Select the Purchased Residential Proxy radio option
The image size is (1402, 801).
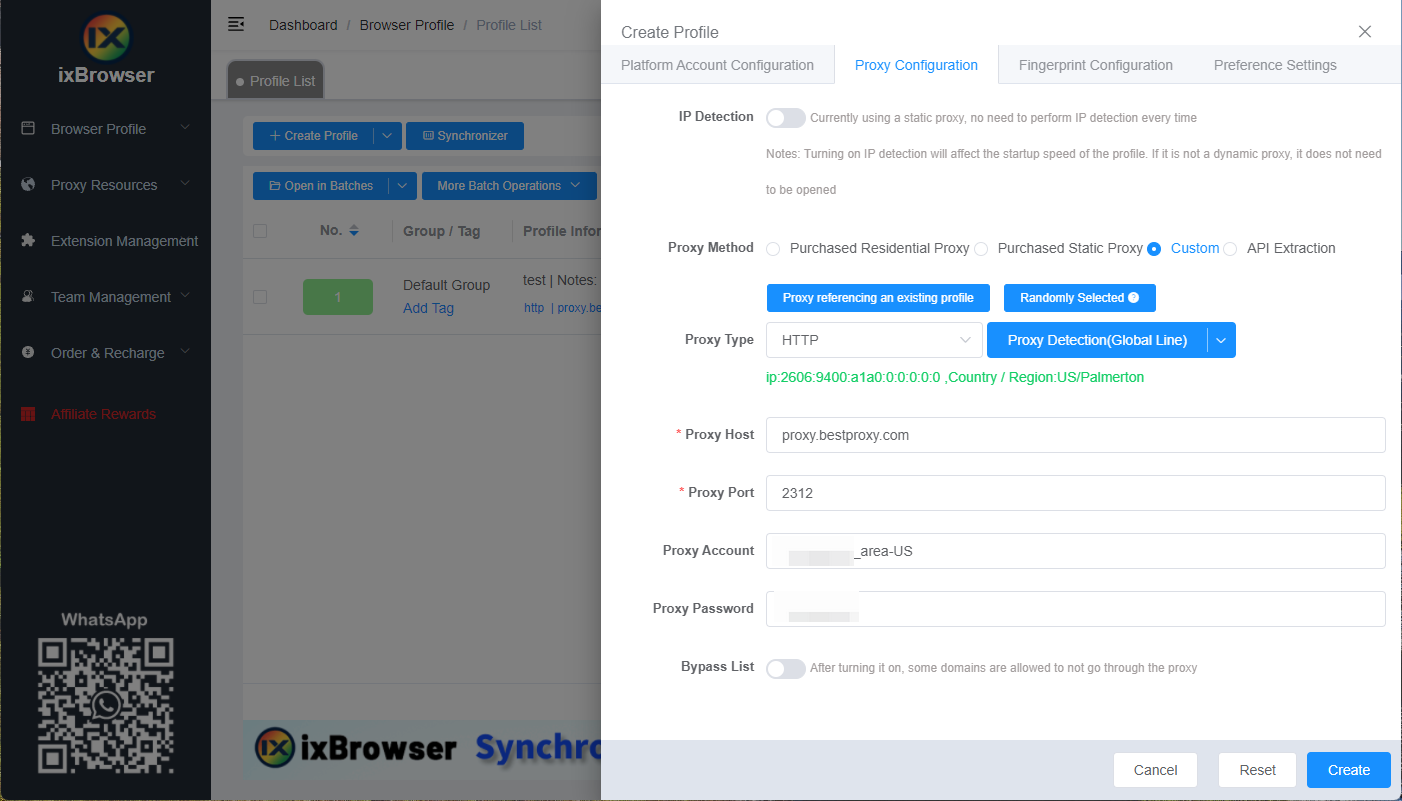773,249
